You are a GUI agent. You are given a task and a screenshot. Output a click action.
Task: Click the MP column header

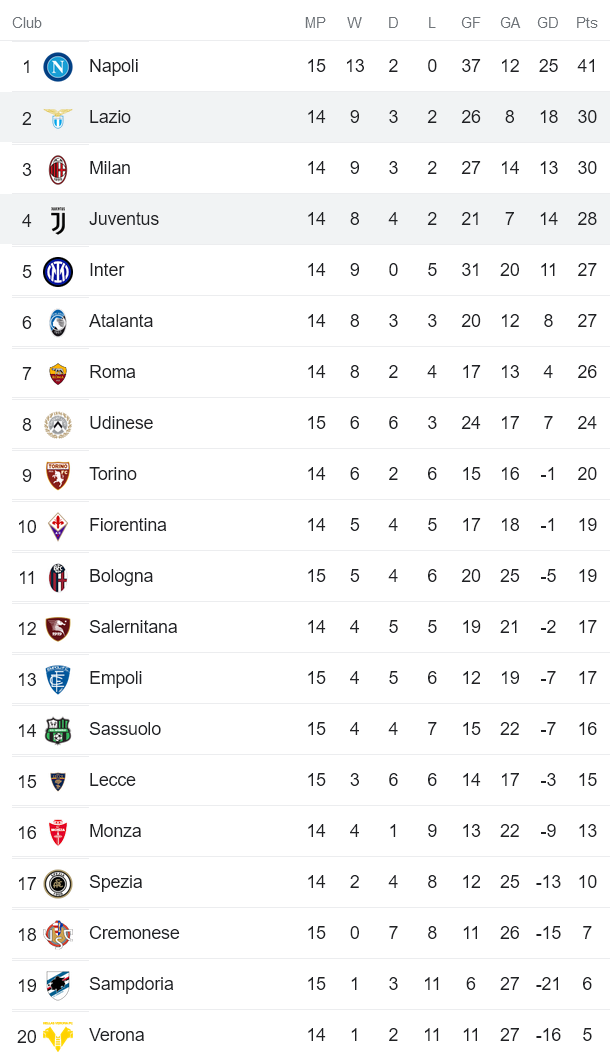click(x=316, y=23)
